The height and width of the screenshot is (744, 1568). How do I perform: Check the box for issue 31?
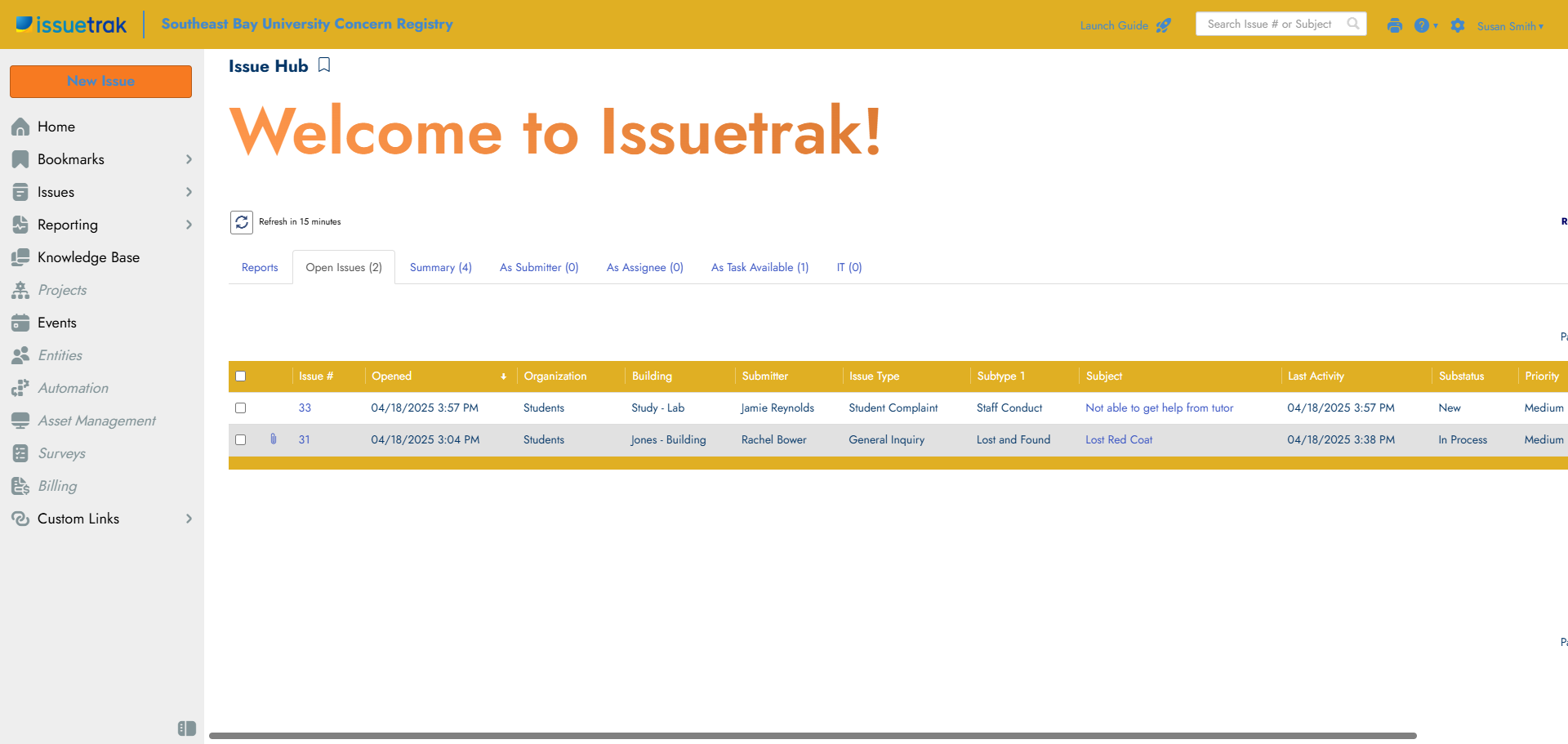(241, 439)
